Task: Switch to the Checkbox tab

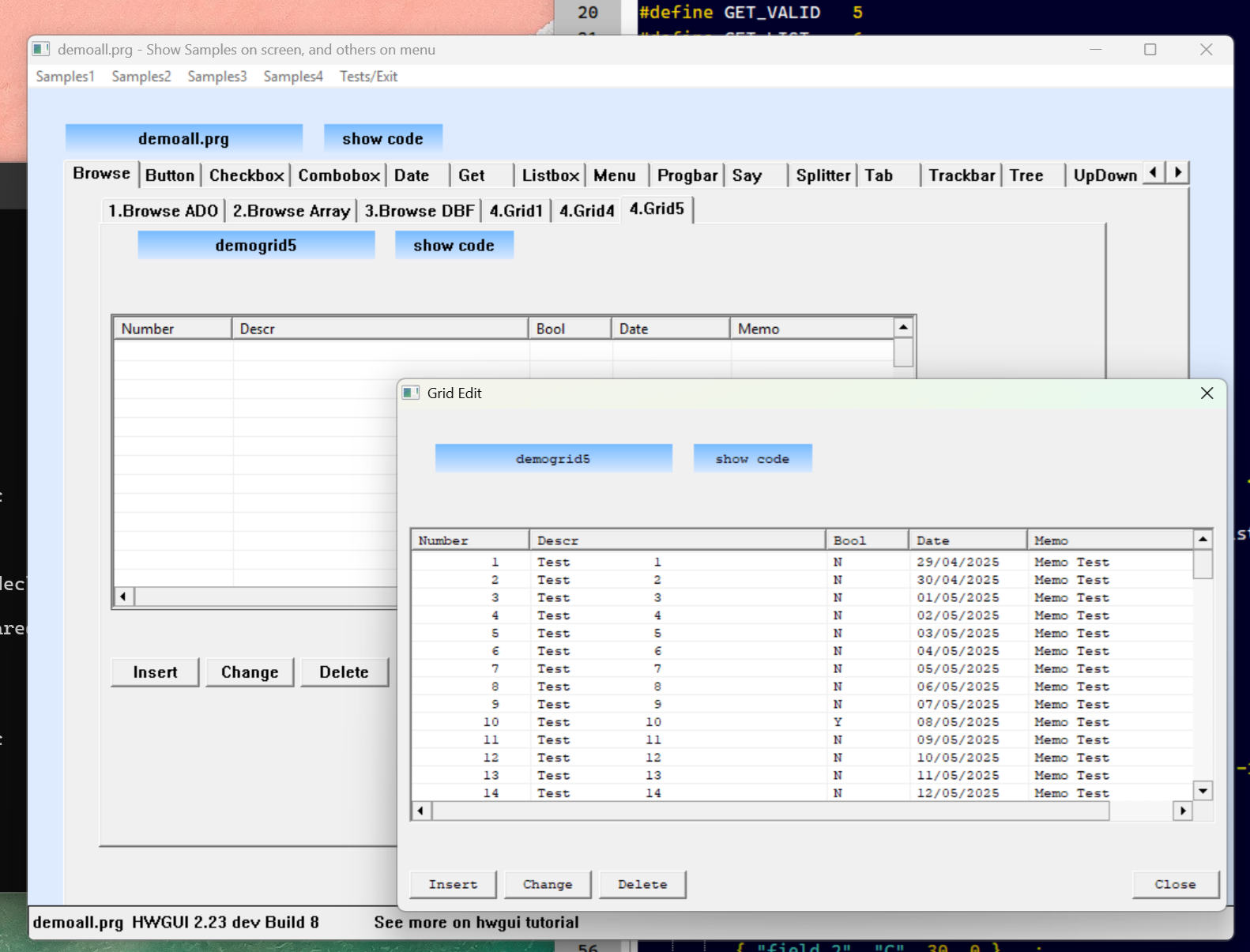Action: point(246,175)
